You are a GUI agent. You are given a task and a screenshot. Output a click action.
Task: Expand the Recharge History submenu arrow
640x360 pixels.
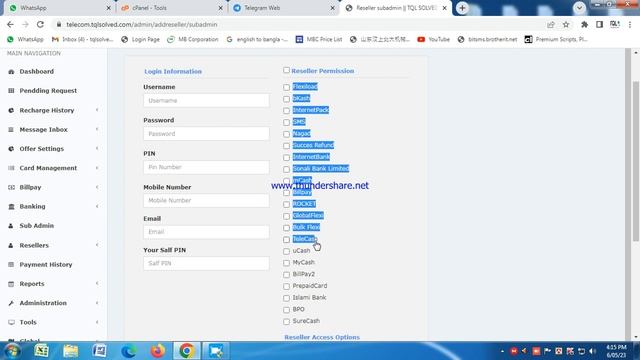pos(97,110)
